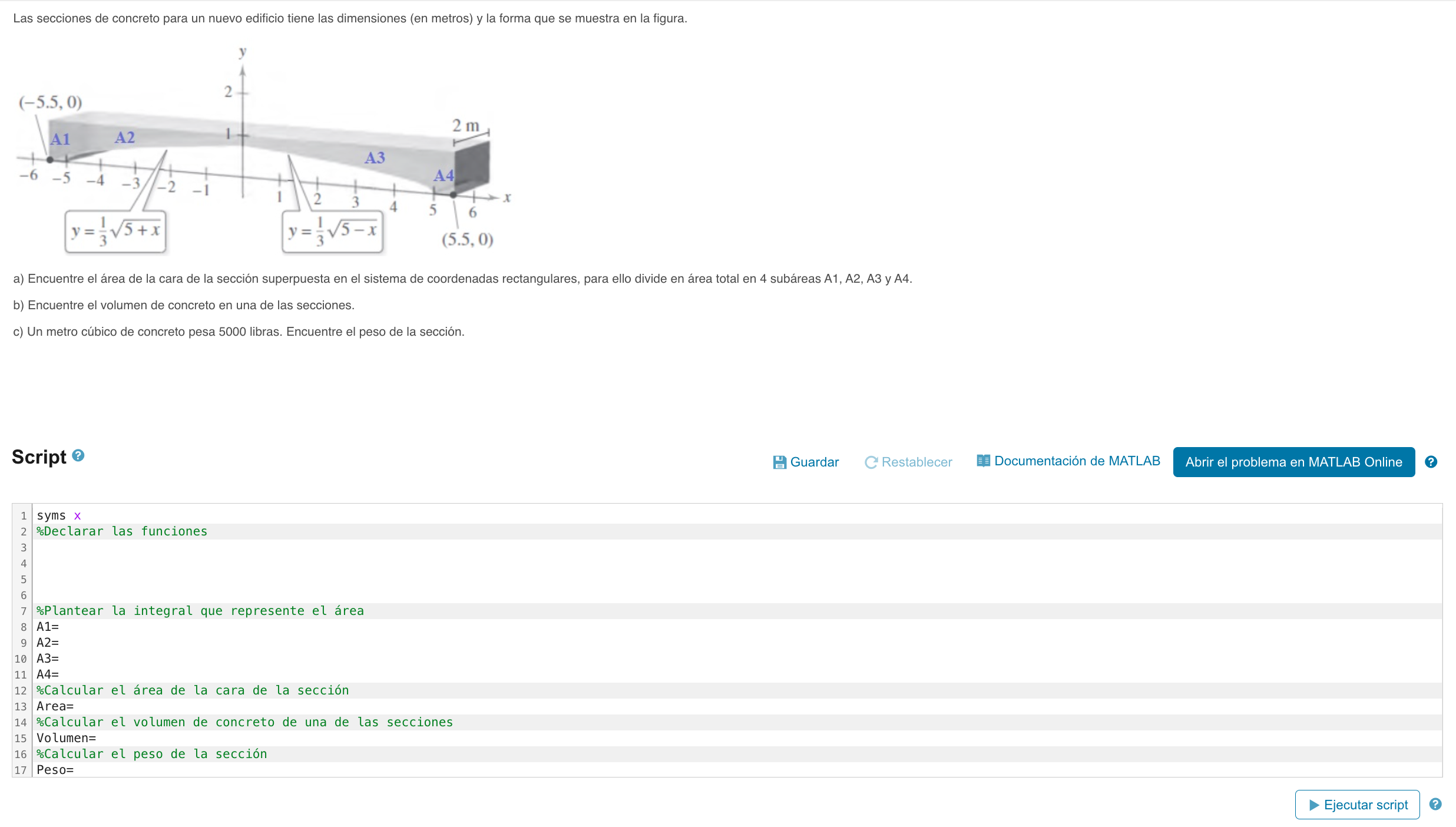Click the line reading A1=
The width and height of the screenshot is (1456, 827).
736,627
